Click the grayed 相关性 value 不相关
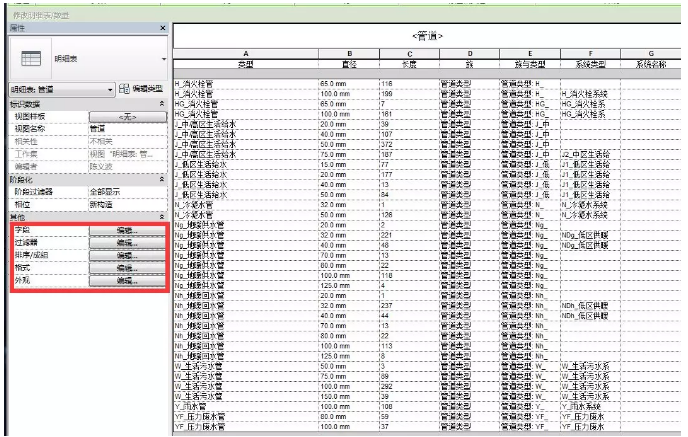Image resolution: width=688 pixels, height=437 pixels. tap(128, 142)
